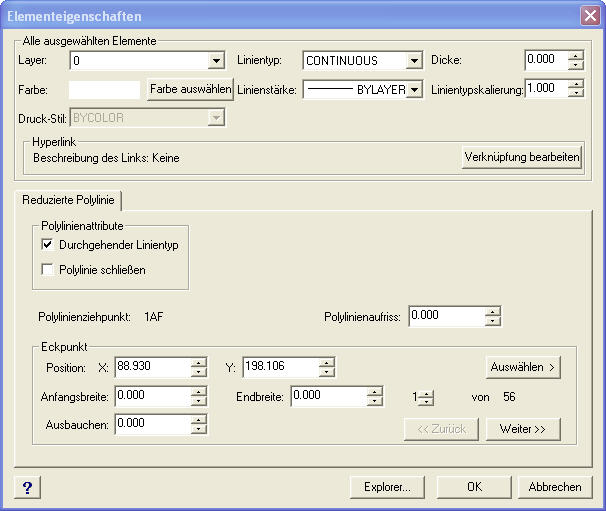Click the Endbreite input field

329,396
